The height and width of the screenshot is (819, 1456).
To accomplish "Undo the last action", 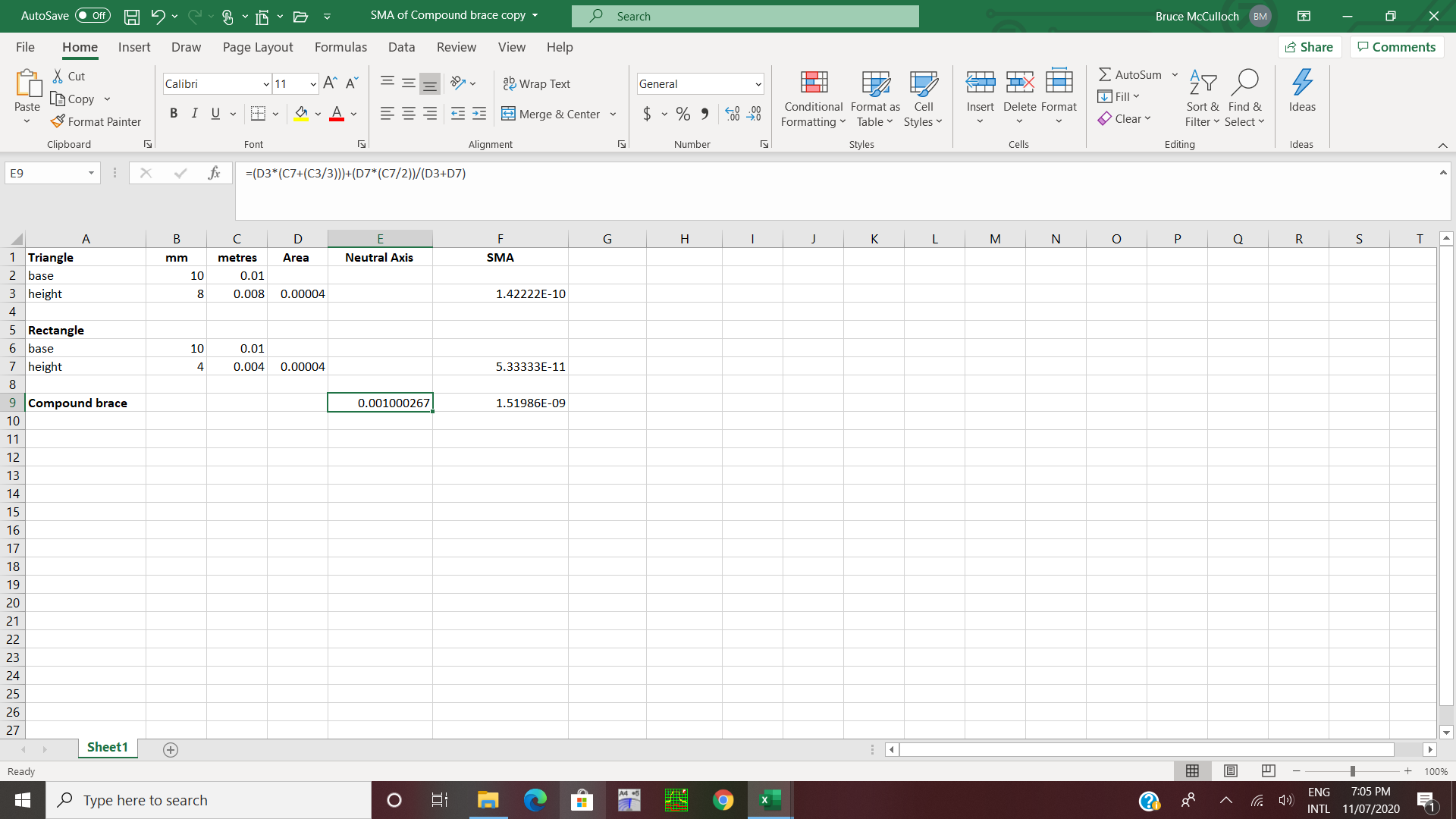I will click(x=158, y=16).
